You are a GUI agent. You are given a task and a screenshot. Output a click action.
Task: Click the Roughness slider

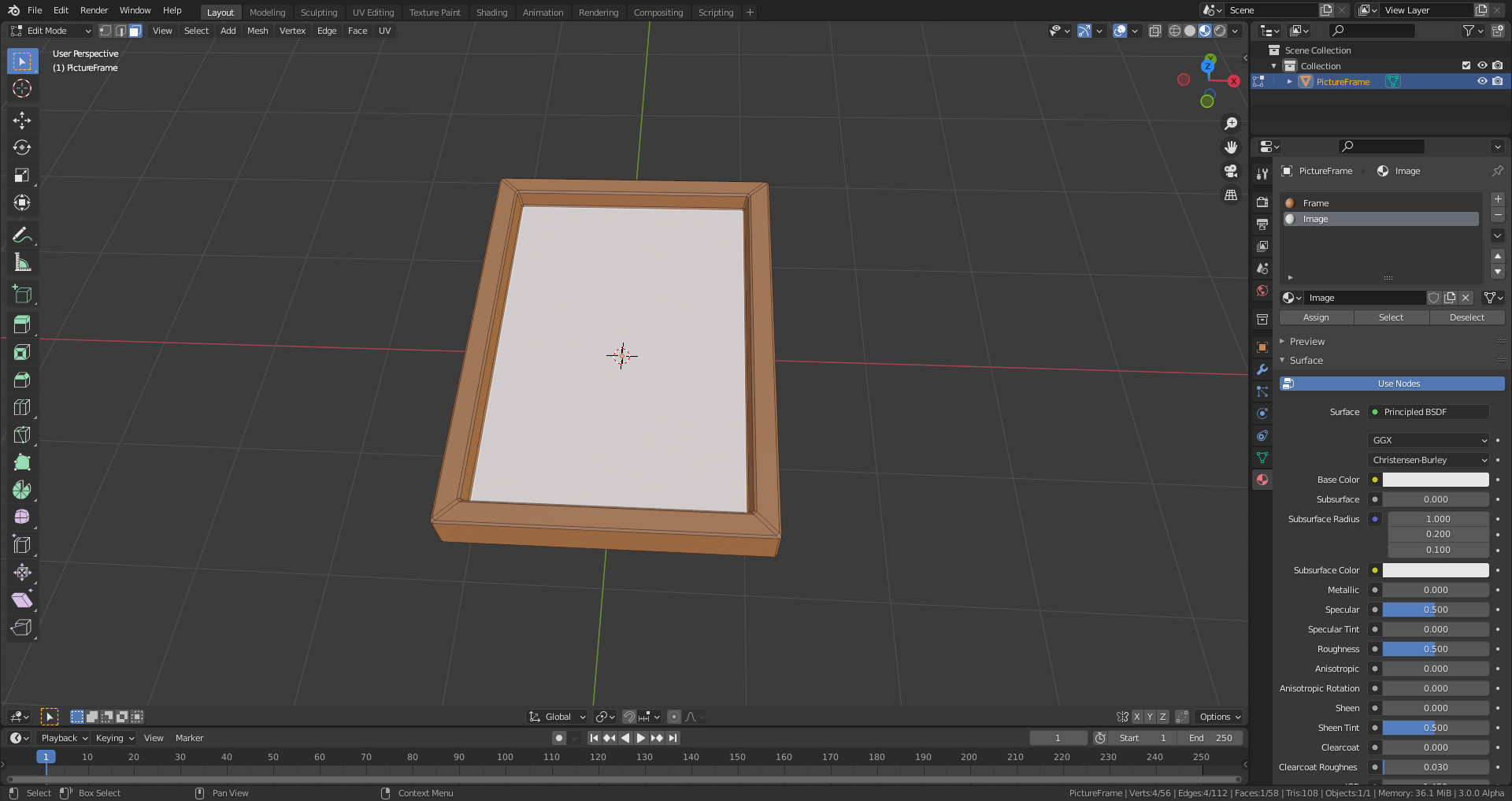pos(1436,649)
